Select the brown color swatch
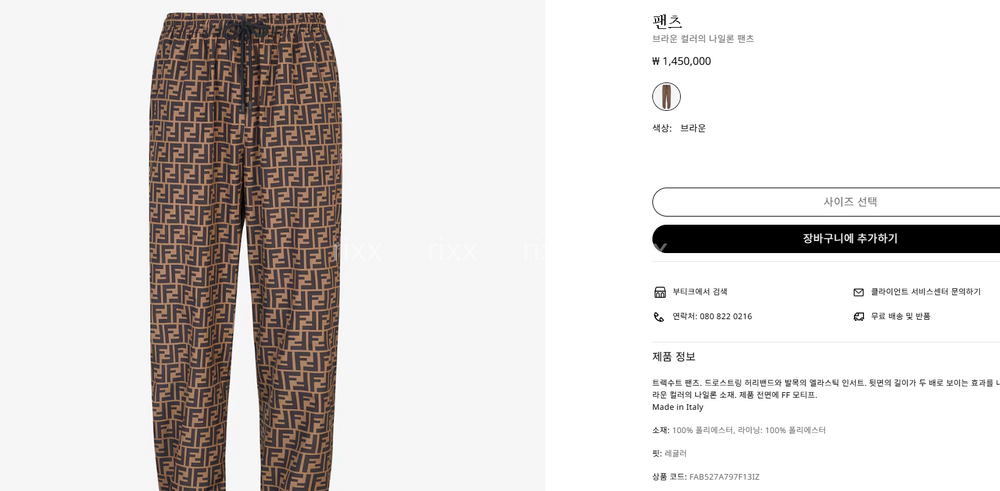The image size is (1000, 491). pos(666,96)
